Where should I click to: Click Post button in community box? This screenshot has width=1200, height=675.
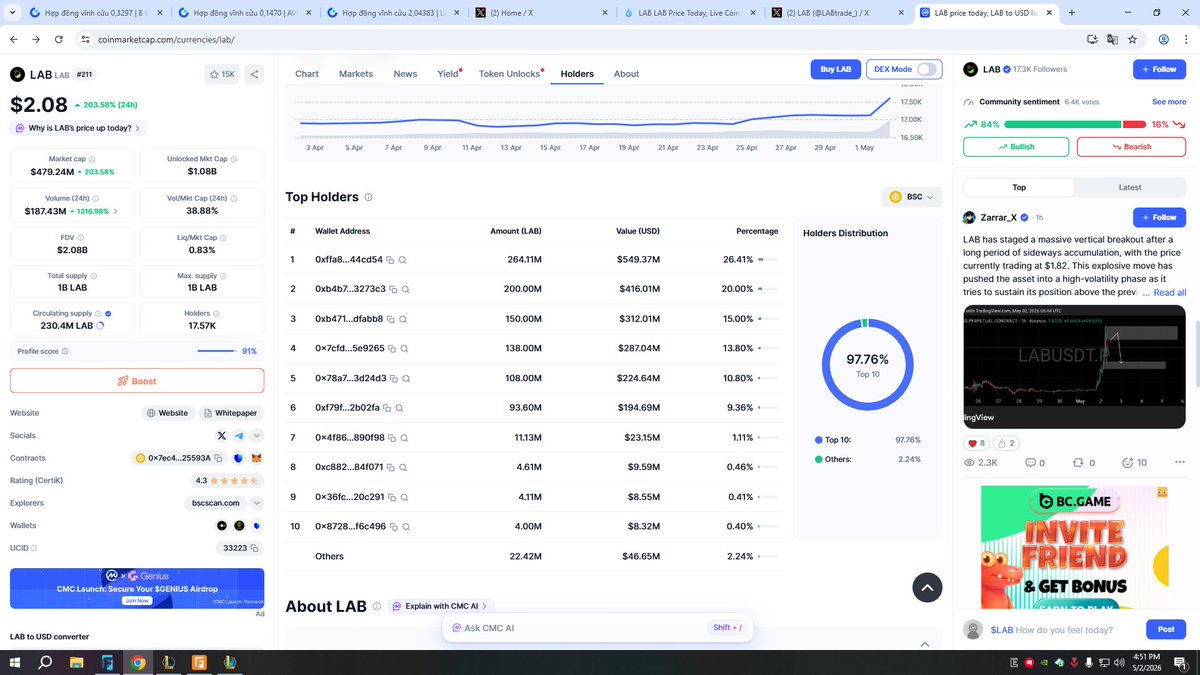[1166, 629]
